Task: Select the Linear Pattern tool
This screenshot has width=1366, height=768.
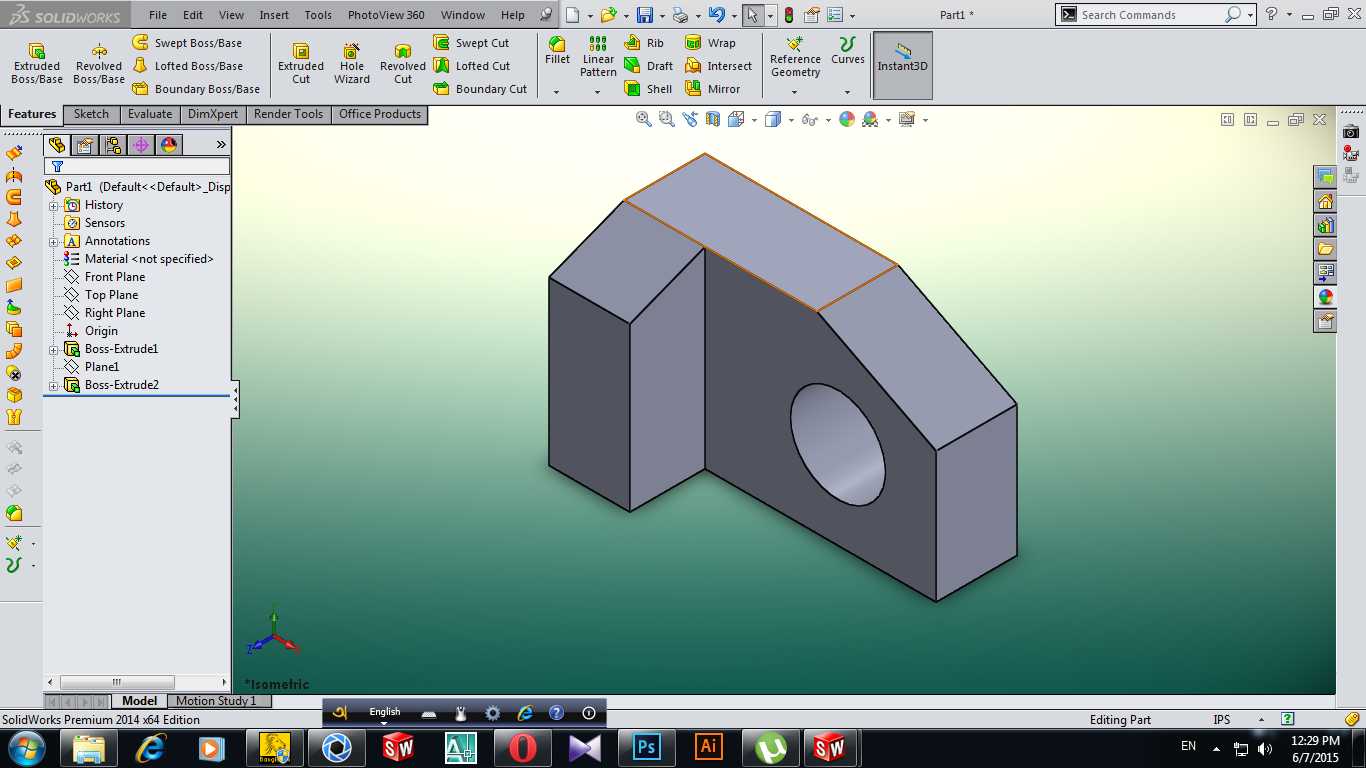Action: [x=598, y=57]
